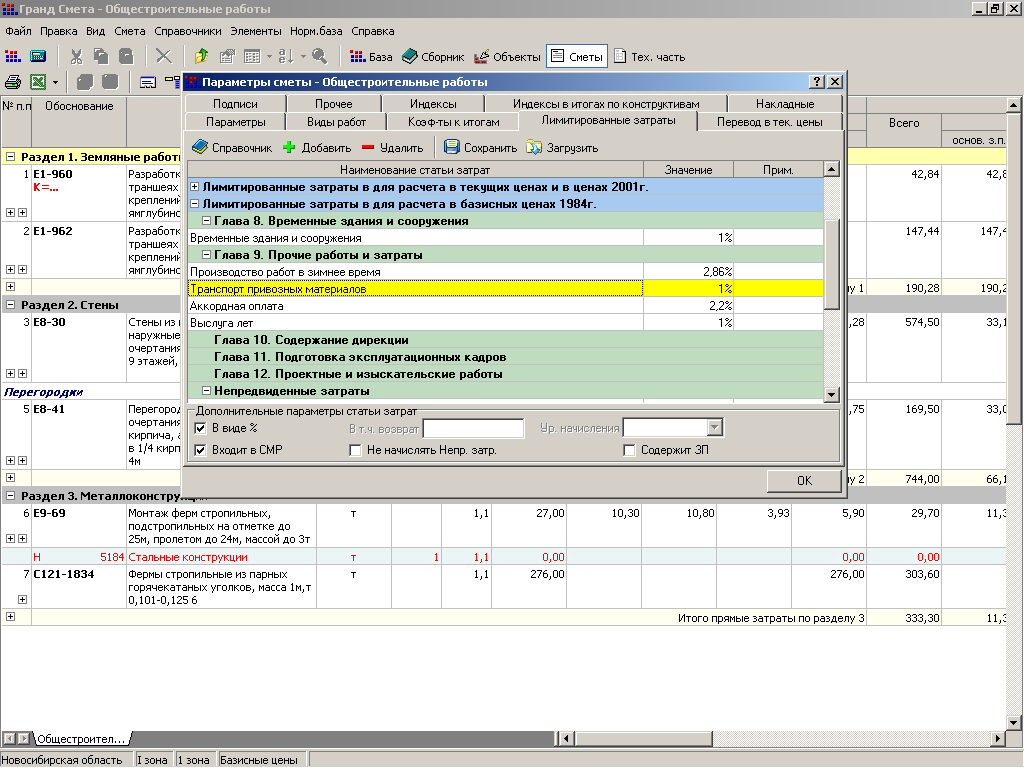The height and width of the screenshot is (768, 1024).
Task: Click the sort A-Z toolbar icon
Action: (287, 57)
